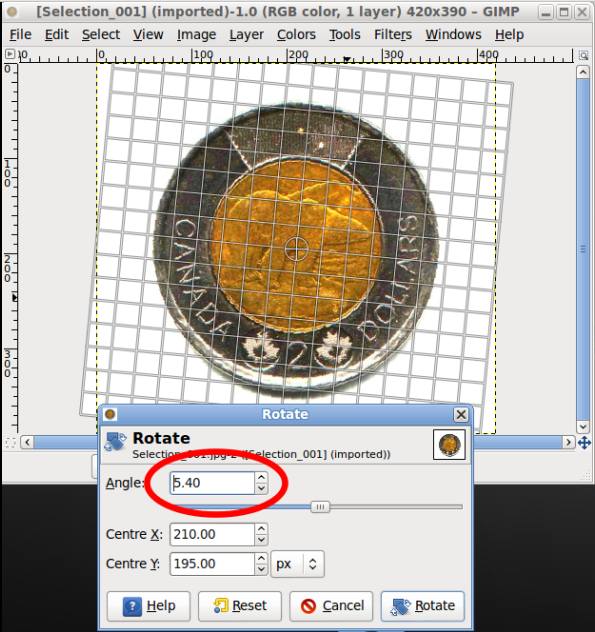This screenshot has width=595, height=632.
Task: Open Help for the Rotate dialog
Action: [148, 606]
